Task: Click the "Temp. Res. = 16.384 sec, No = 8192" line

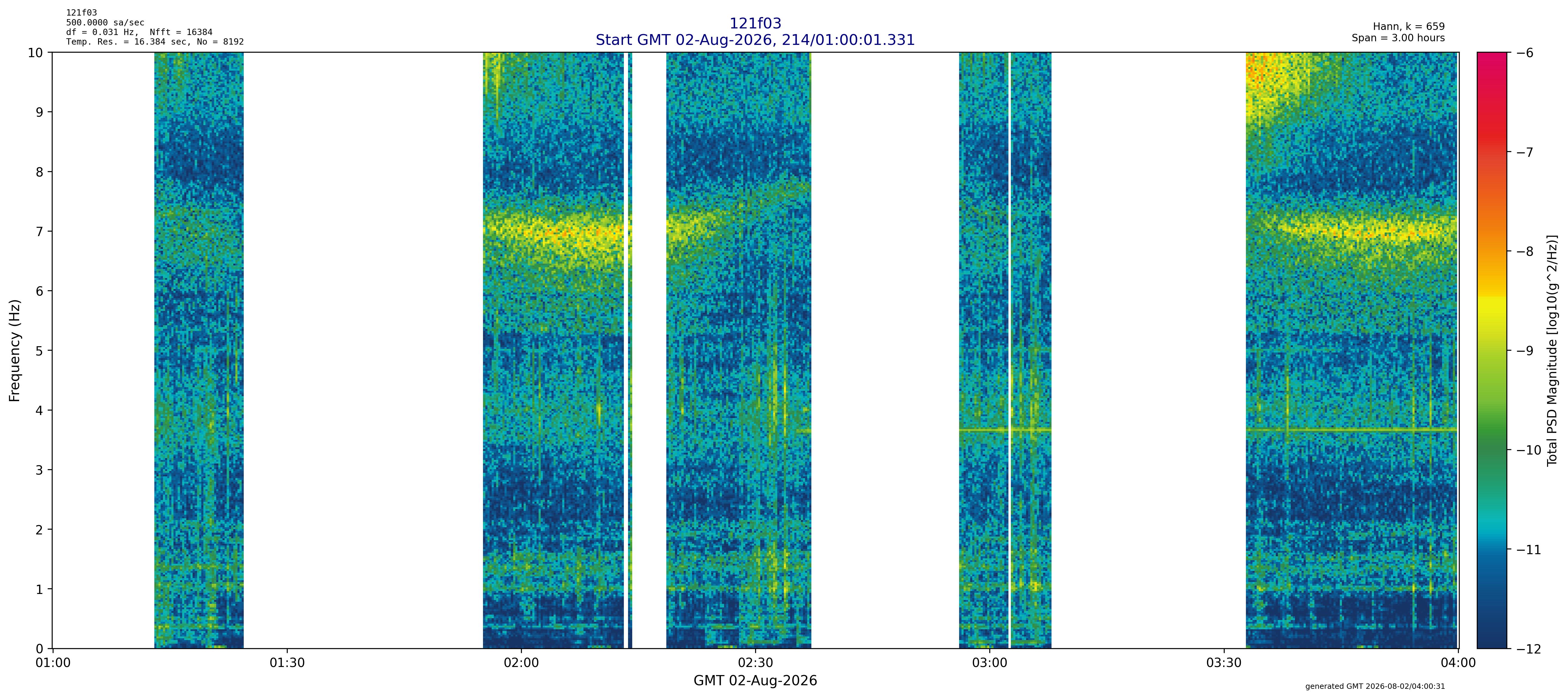Action: (x=155, y=42)
